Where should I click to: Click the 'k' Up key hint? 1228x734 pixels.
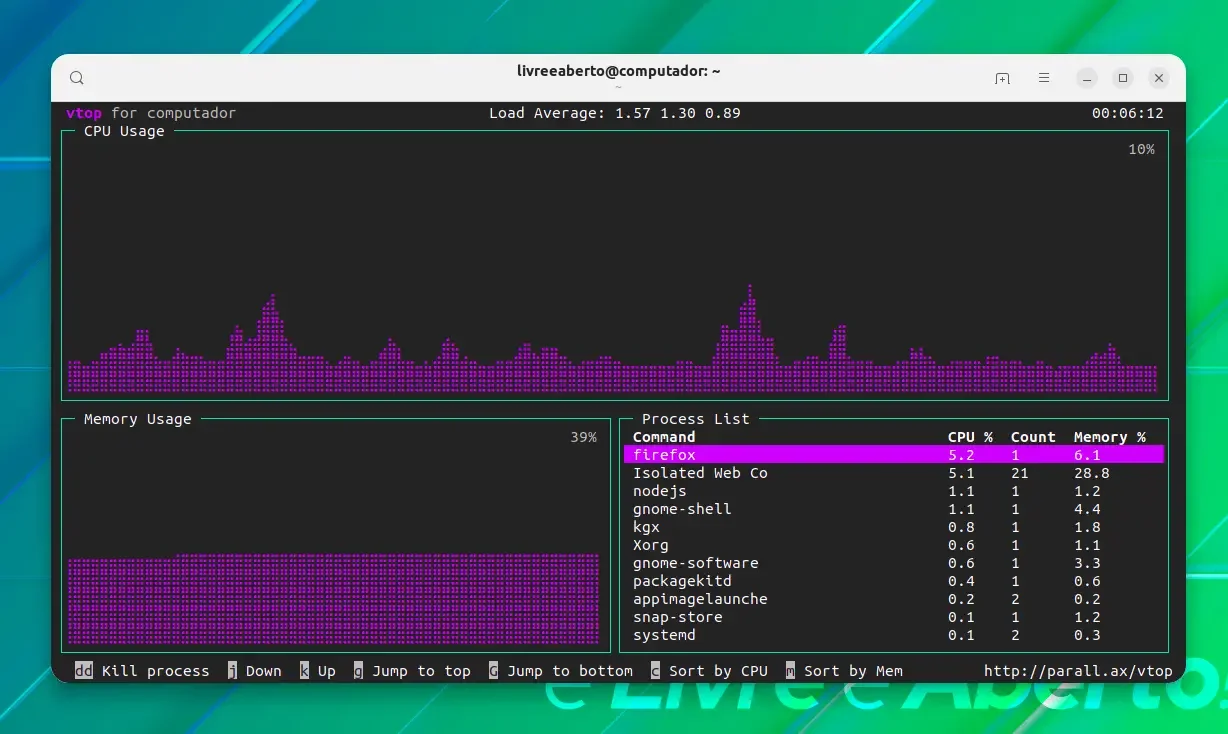318,671
